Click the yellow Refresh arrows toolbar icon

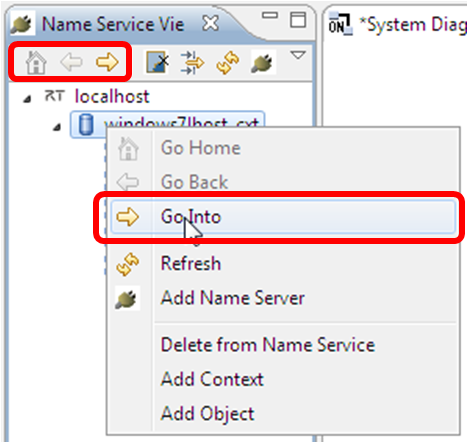(x=228, y=63)
